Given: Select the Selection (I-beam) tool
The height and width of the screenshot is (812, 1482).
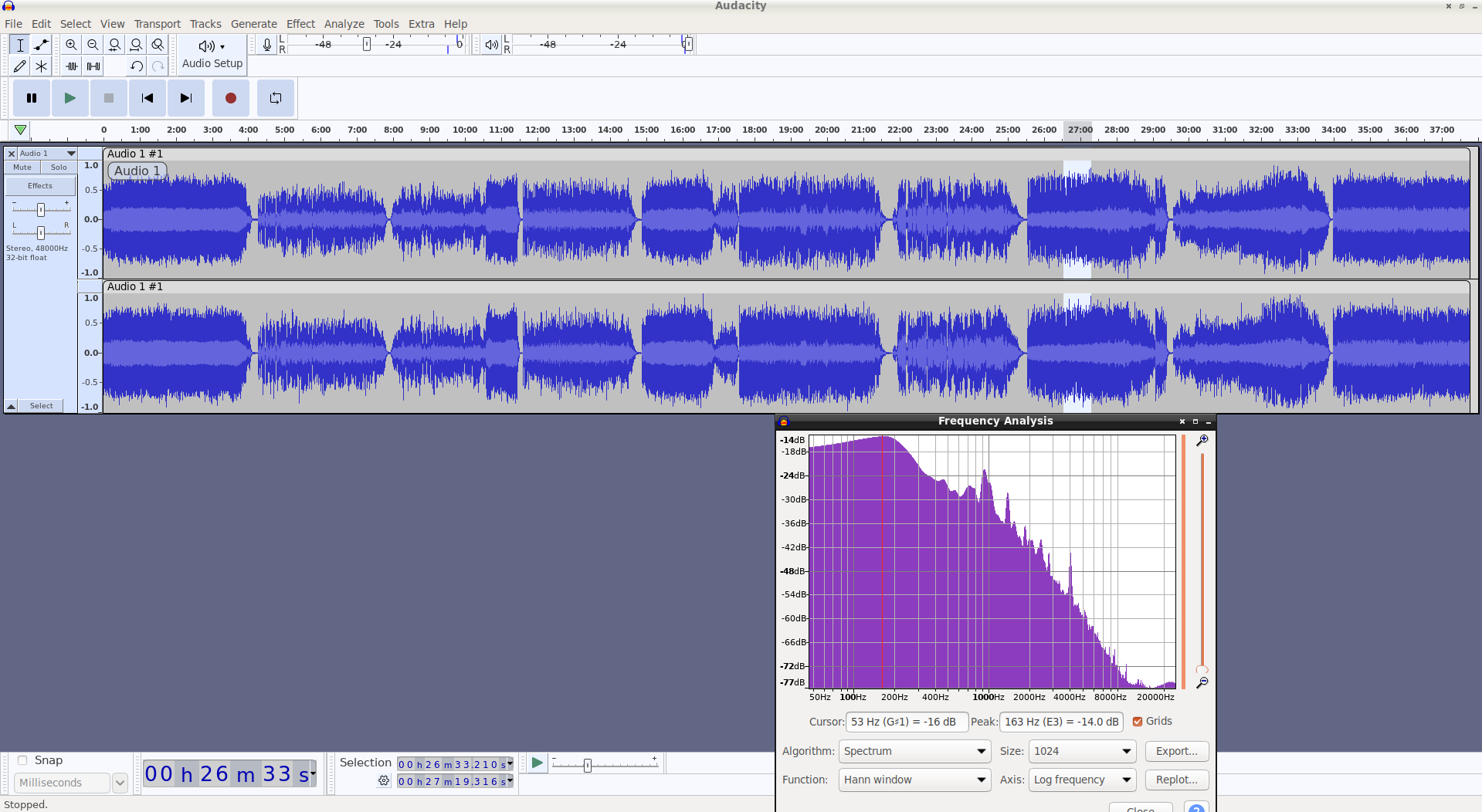Looking at the screenshot, I should point(20,45).
